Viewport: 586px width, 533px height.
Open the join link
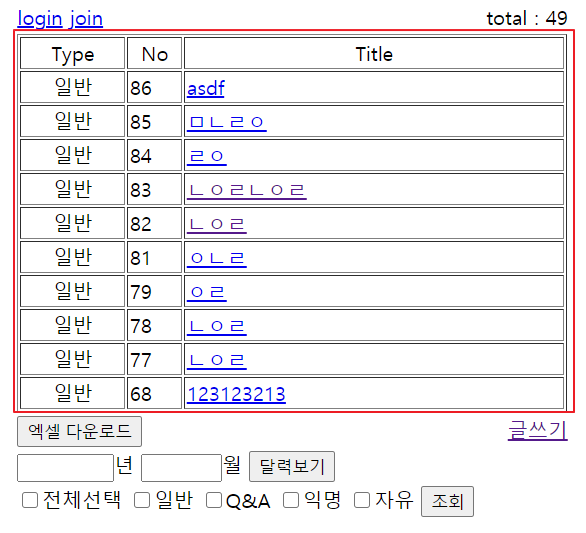pyautogui.click(x=86, y=18)
